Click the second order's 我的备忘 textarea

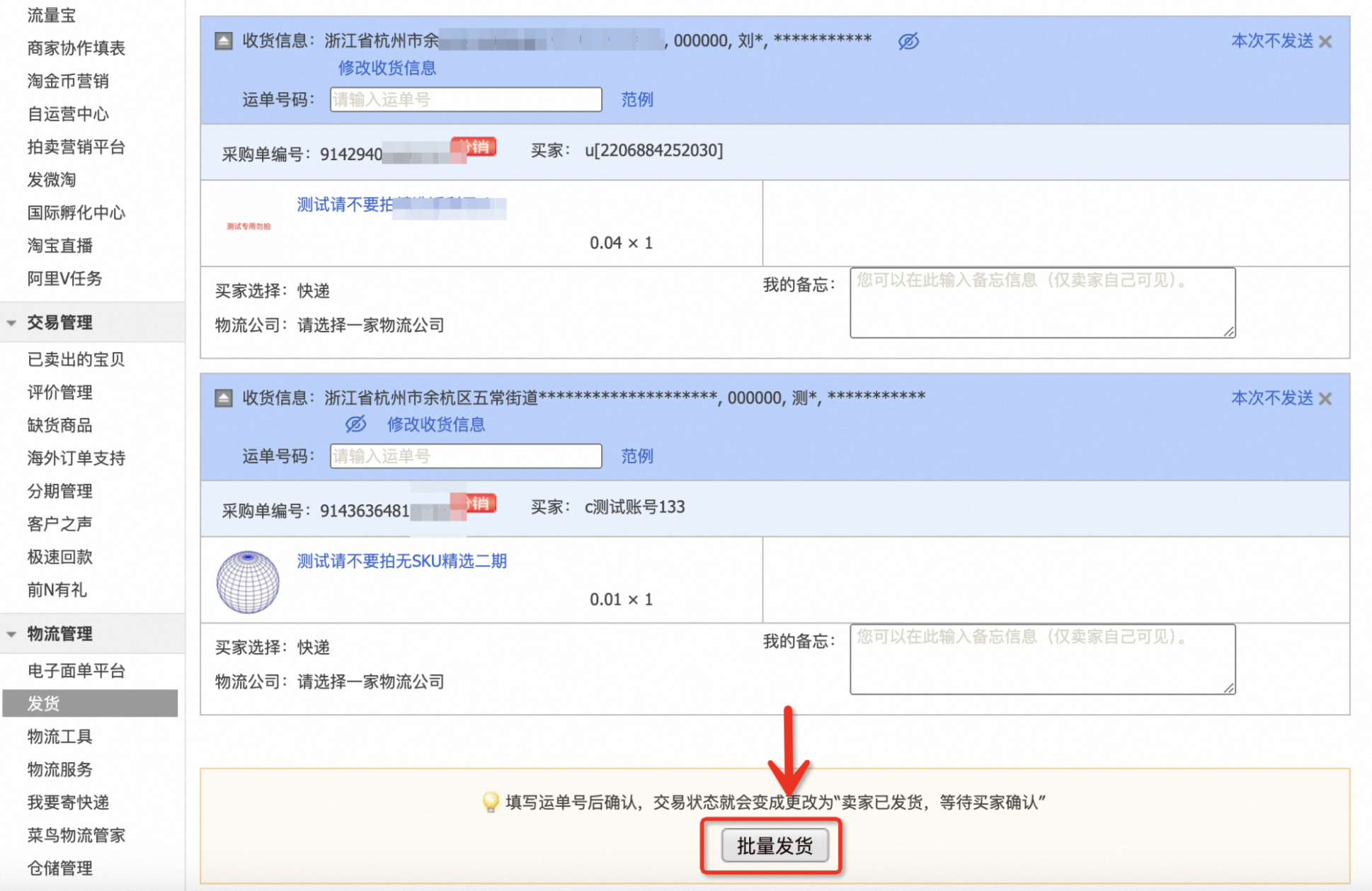[1042, 659]
